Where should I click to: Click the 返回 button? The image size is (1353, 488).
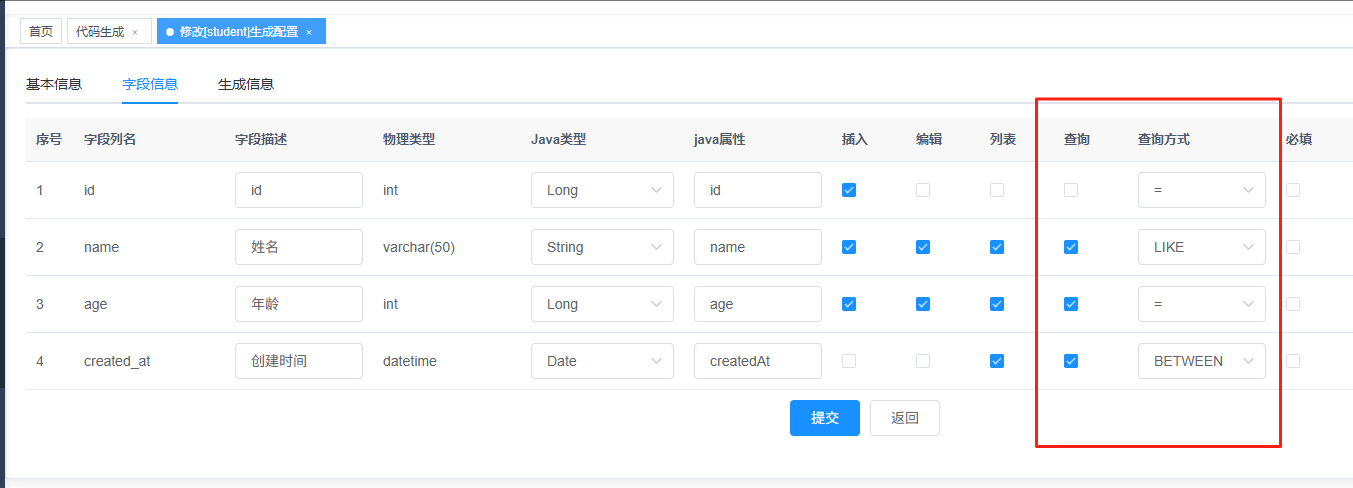click(904, 418)
